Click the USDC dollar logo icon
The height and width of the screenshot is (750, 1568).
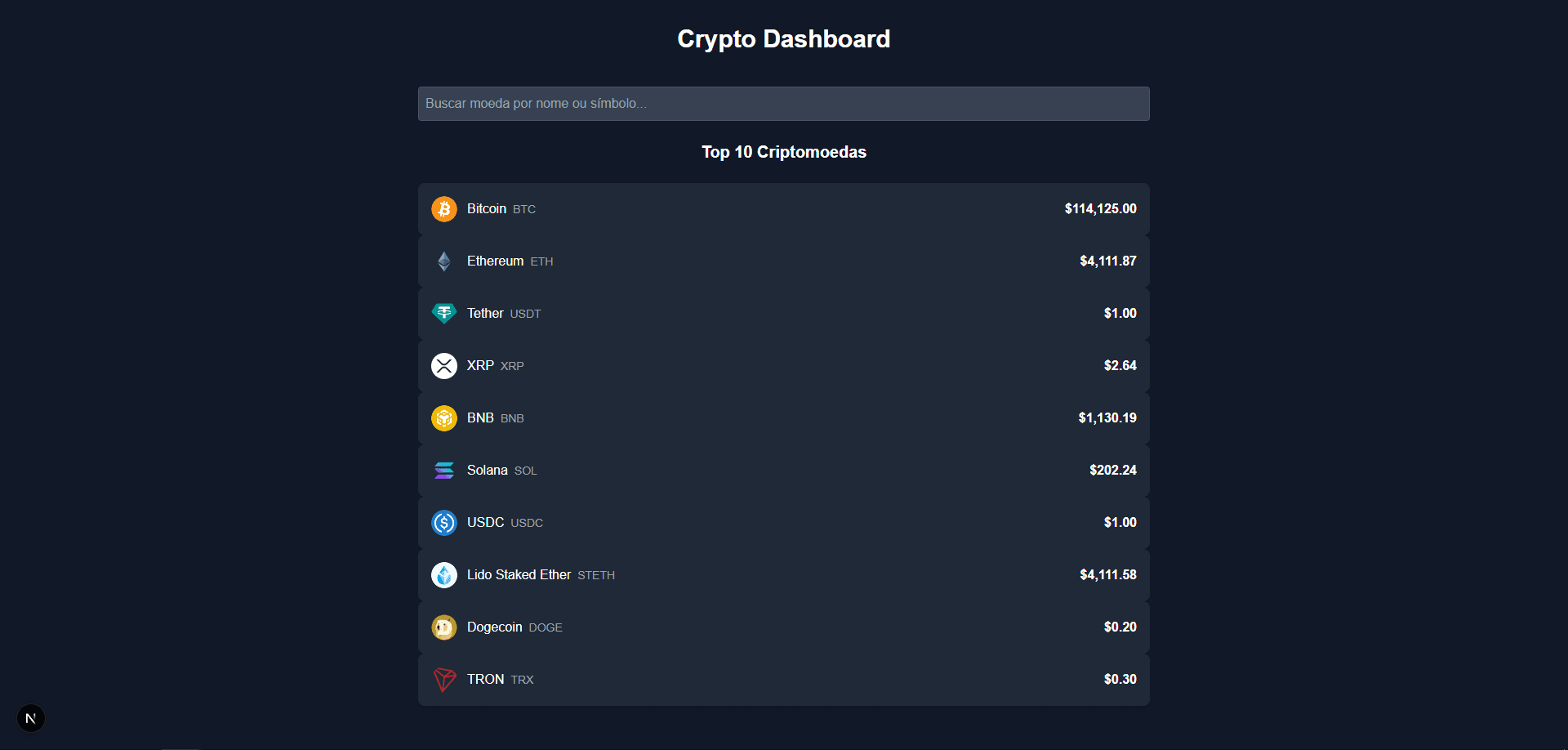(444, 522)
